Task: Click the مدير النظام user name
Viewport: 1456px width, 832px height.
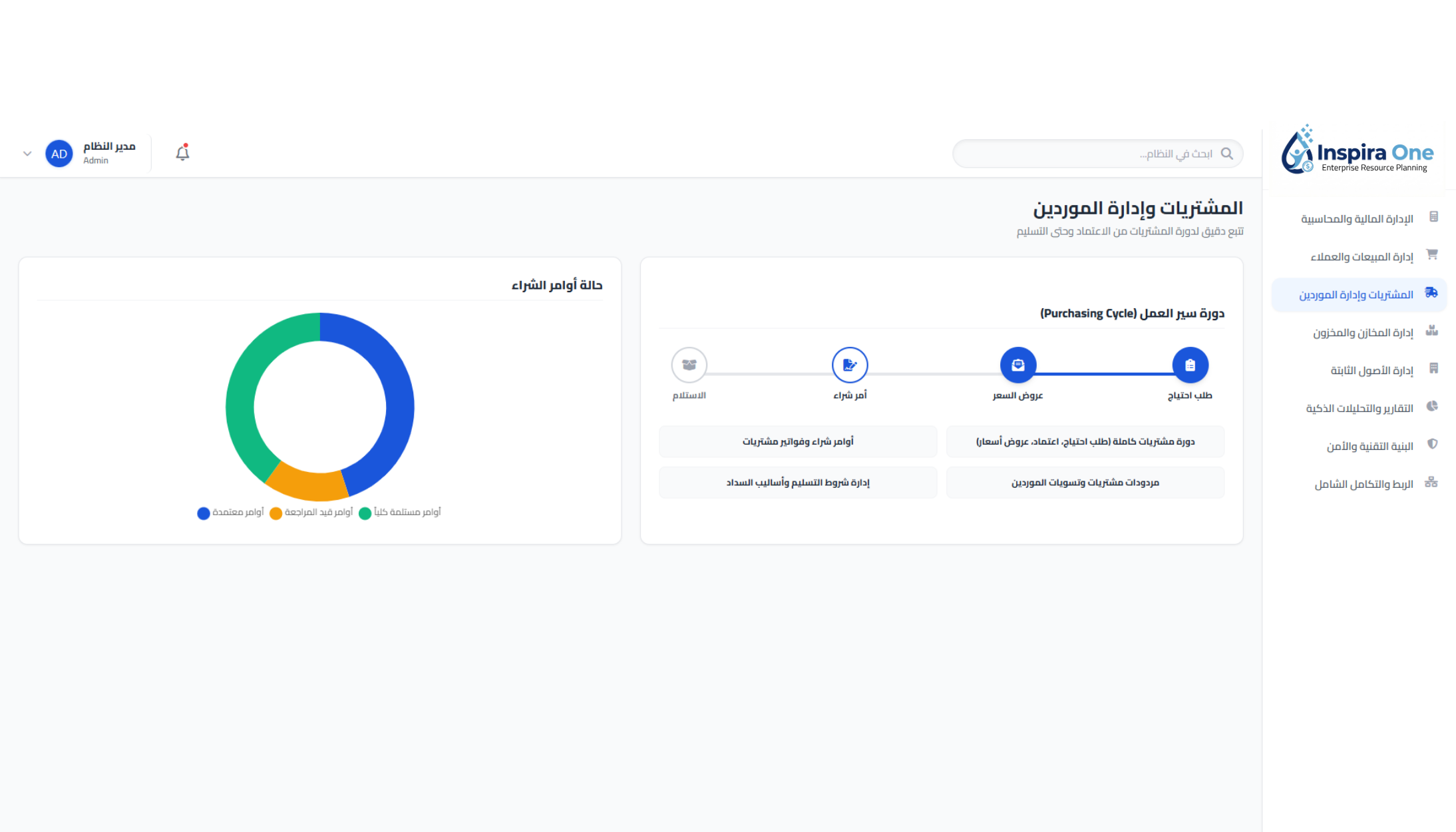Action: tap(109, 146)
